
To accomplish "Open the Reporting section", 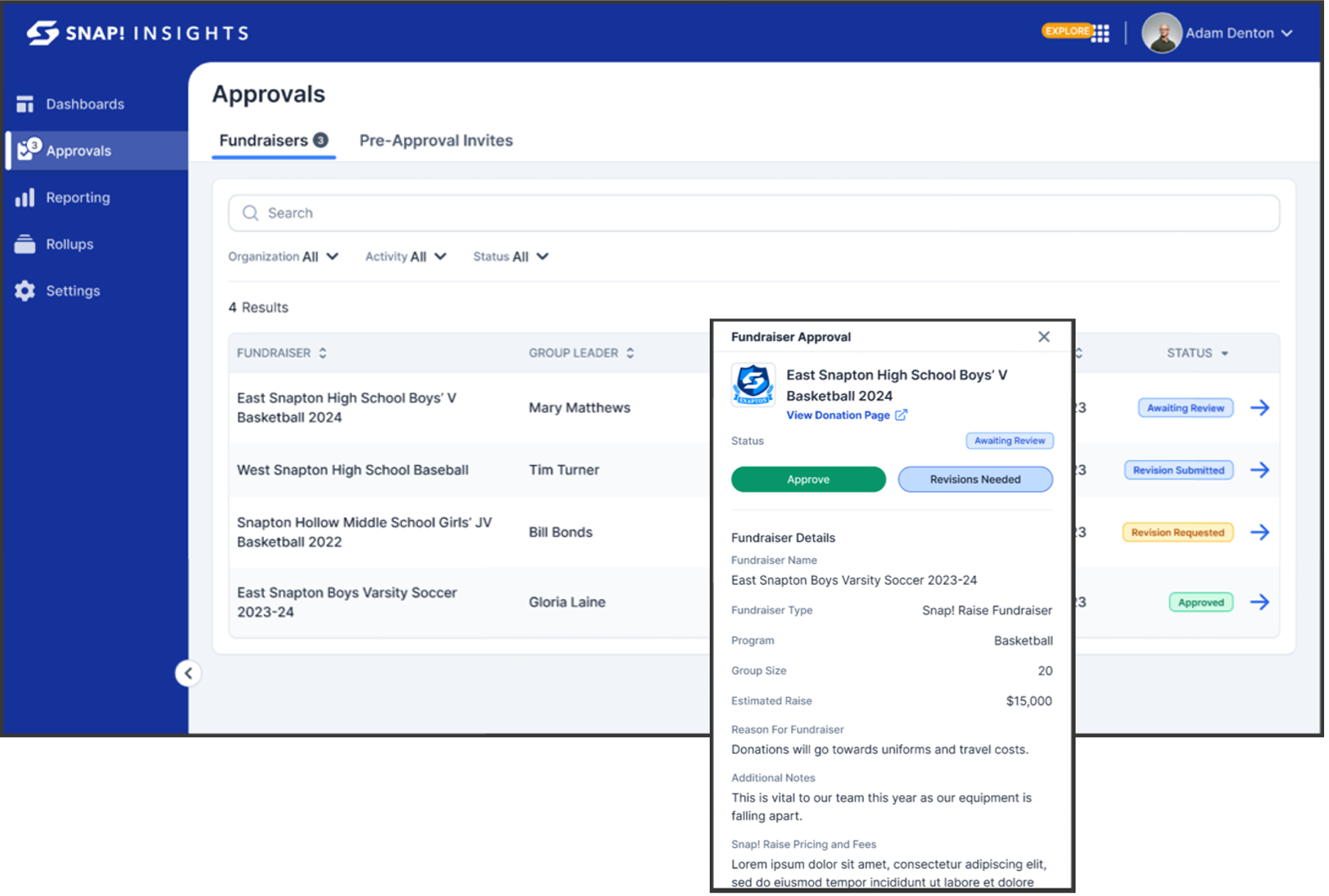I will [77, 197].
